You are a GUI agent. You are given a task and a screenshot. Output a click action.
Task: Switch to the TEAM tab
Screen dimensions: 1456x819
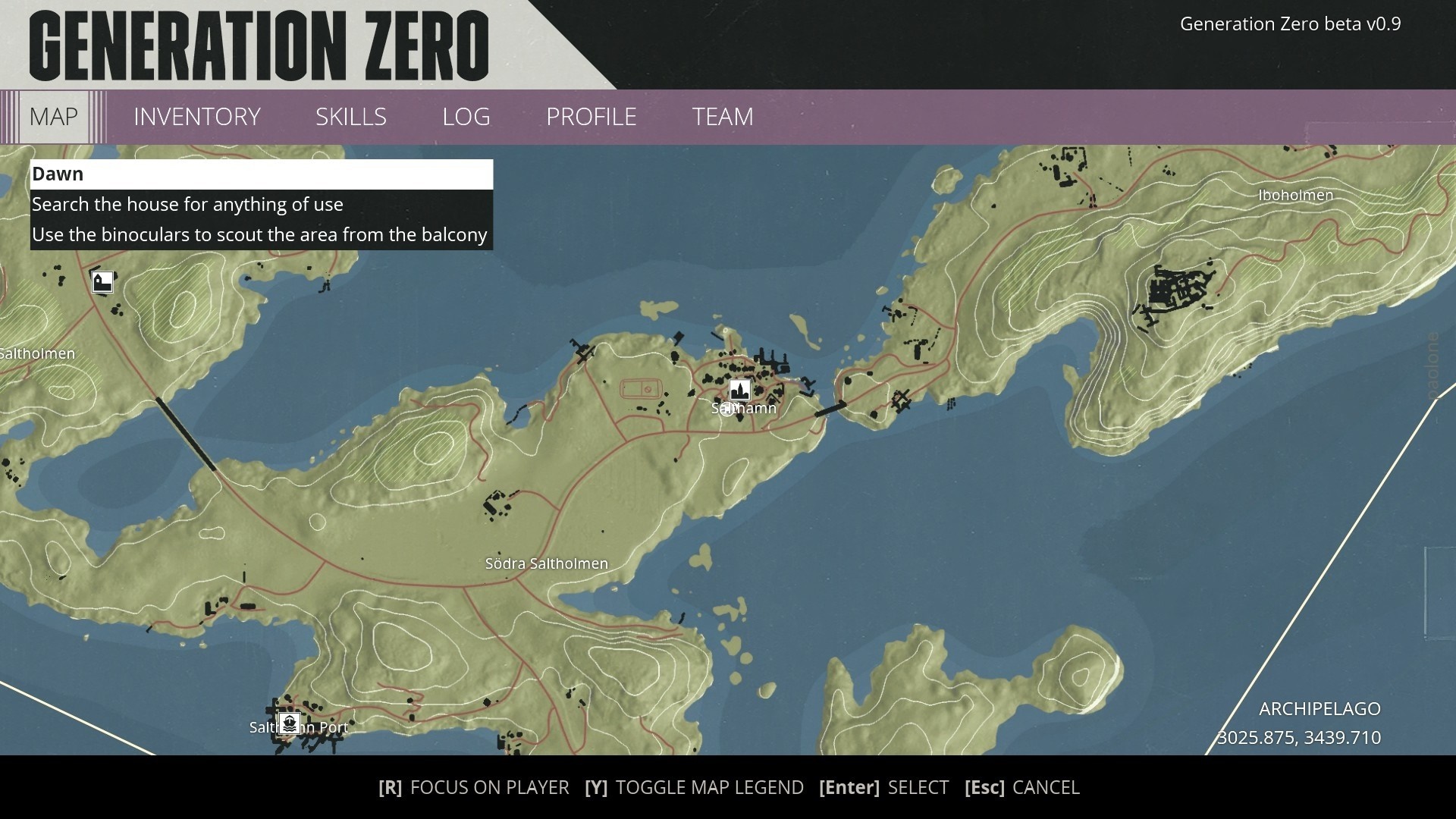[723, 117]
